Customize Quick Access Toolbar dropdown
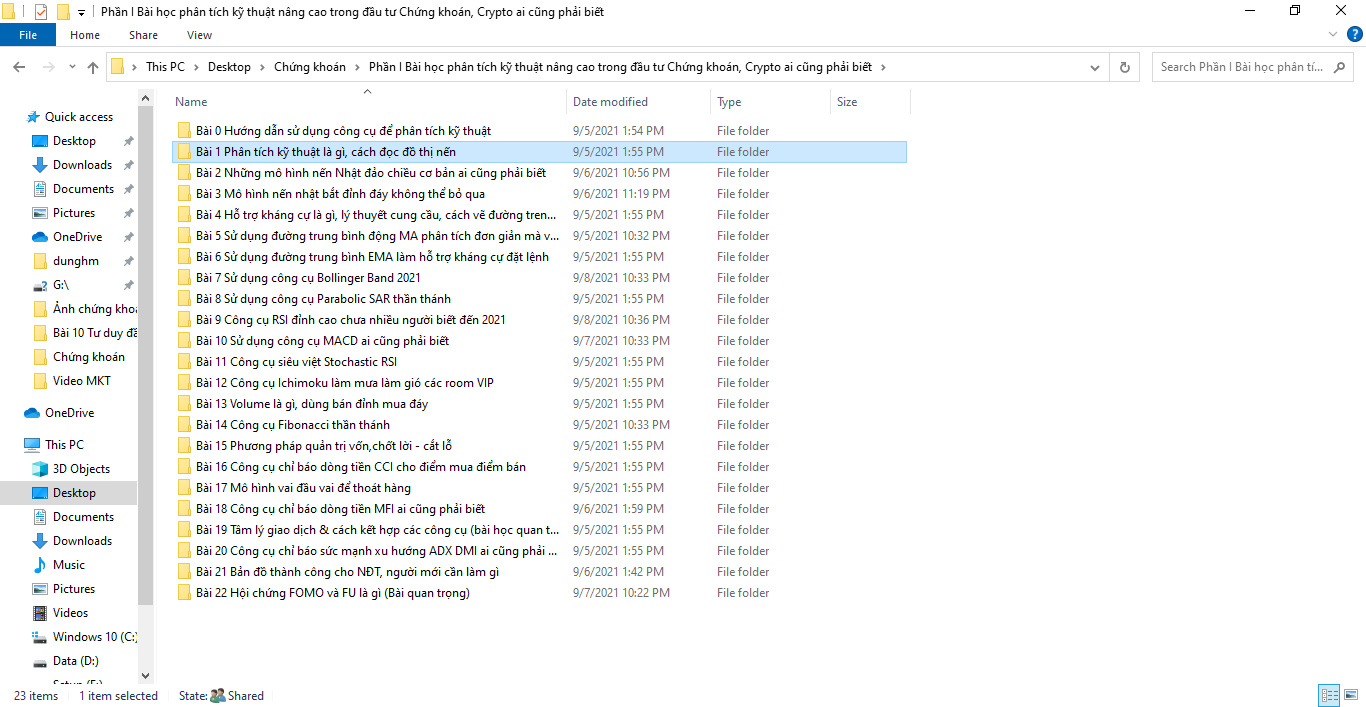This screenshot has width=1366, height=707. pyautogui.click(x=81, y=12)
